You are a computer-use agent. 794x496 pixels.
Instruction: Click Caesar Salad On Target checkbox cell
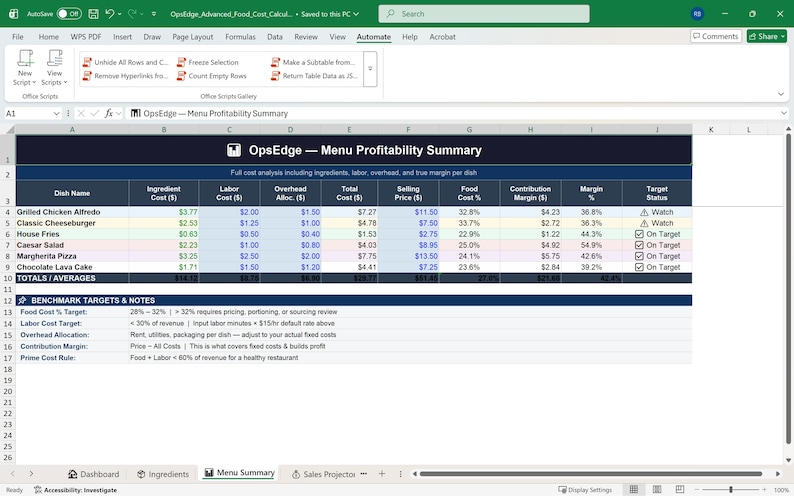[x=657, y=245]
